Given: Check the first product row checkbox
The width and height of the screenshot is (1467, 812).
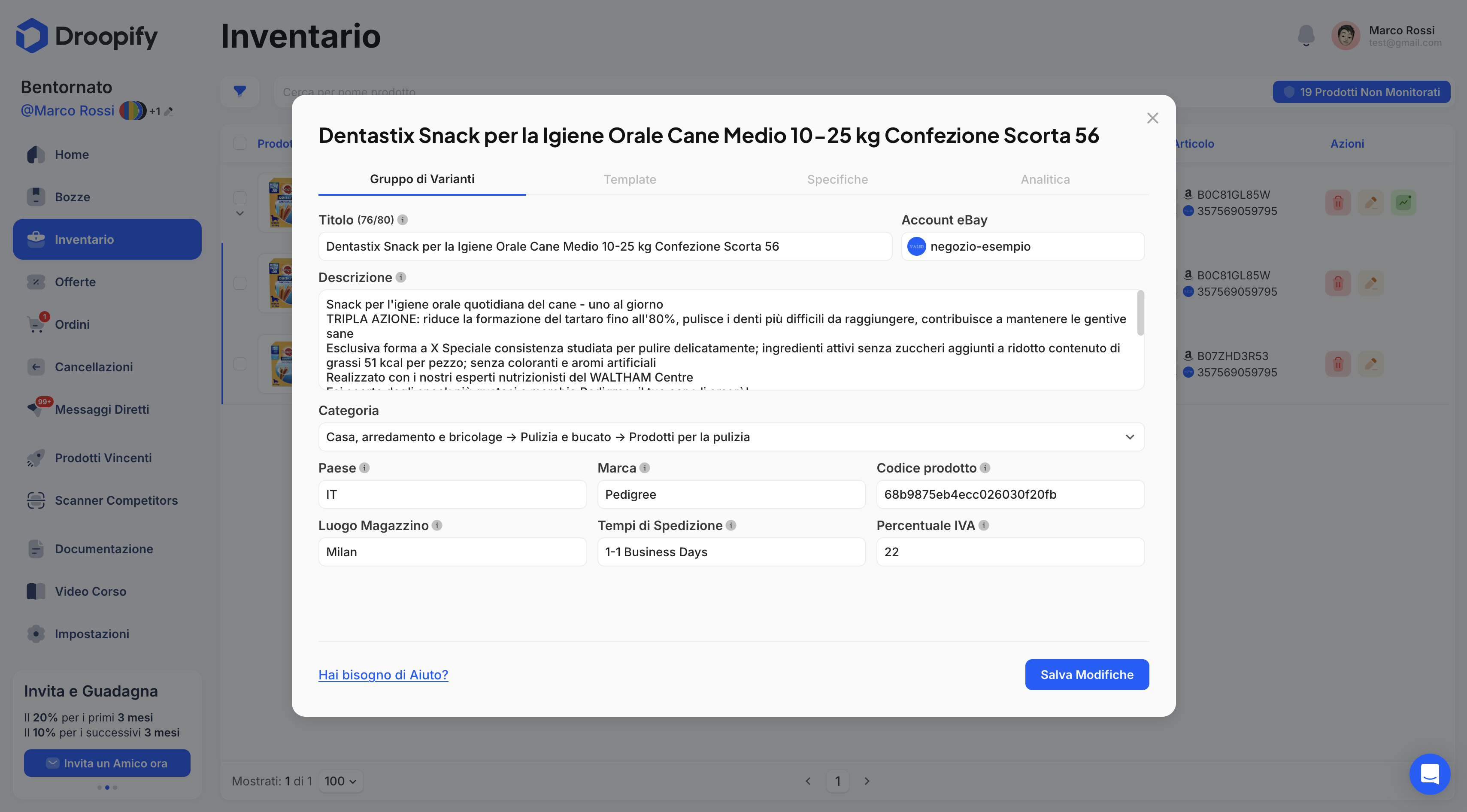Looking at the screenshot, I should pyautogui.click(x=240, y=197).
